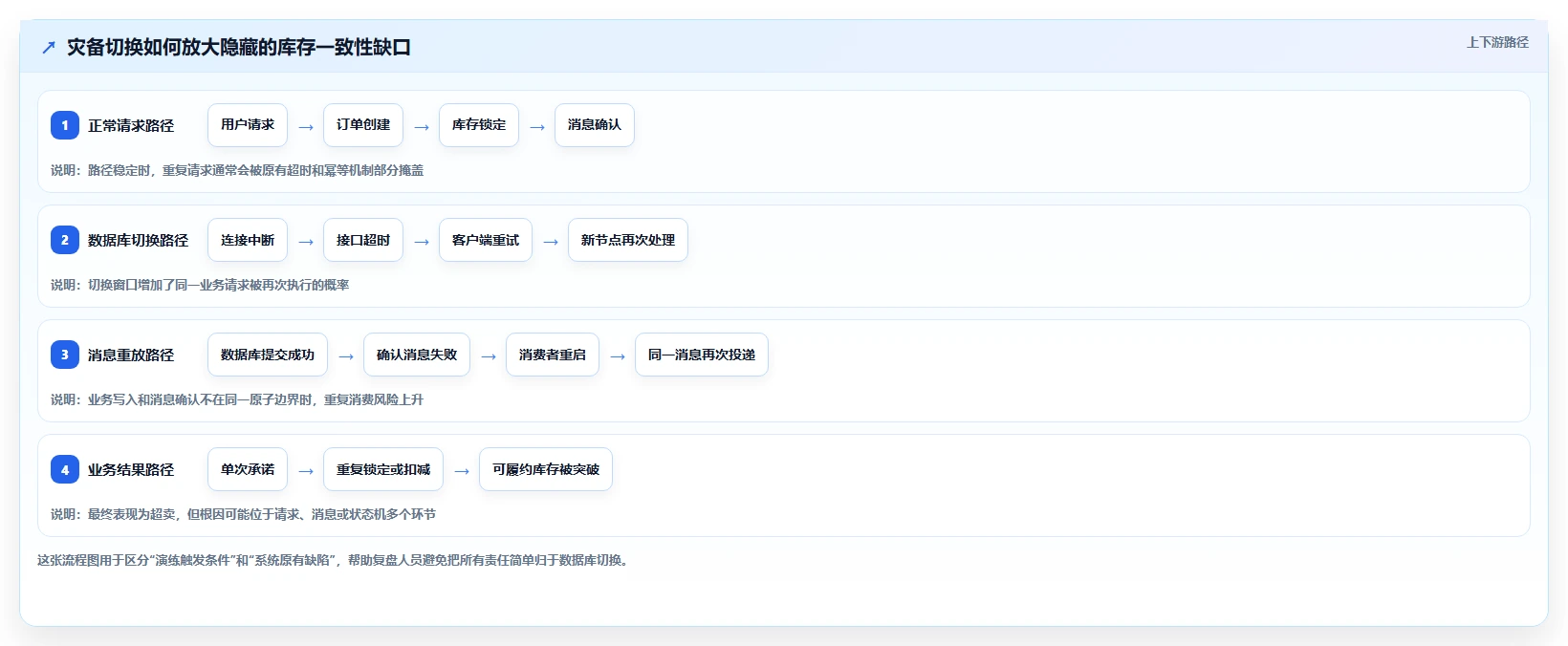Select the number 1 step badge
The height and width of the screenshot is (646, 1568).
(65, 125)
